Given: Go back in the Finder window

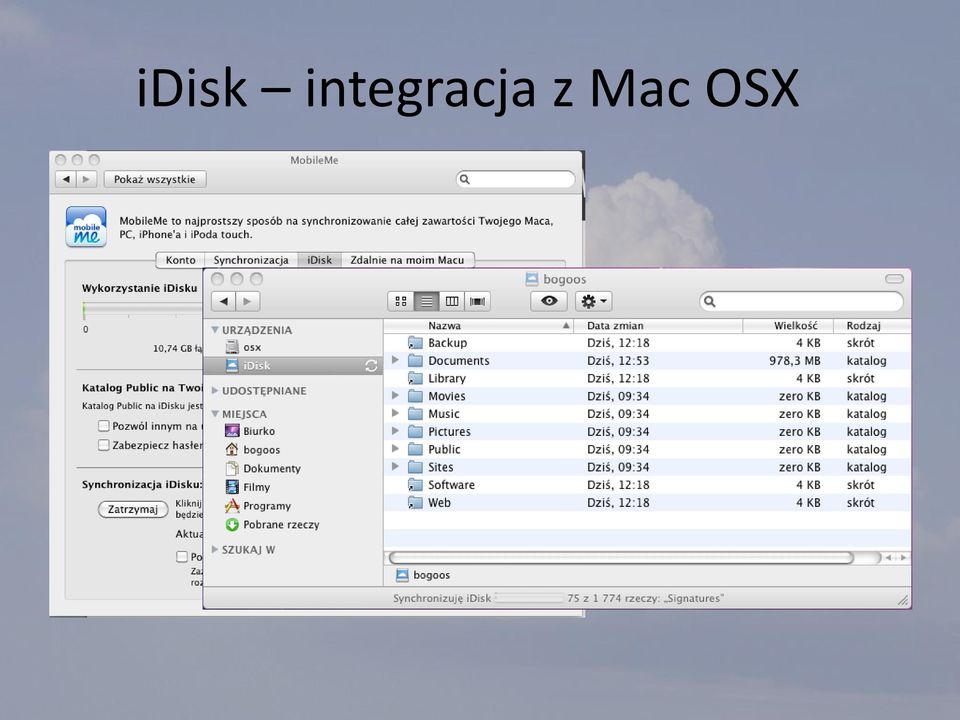Looking at the screenshot, I should [x=223, y=301].
